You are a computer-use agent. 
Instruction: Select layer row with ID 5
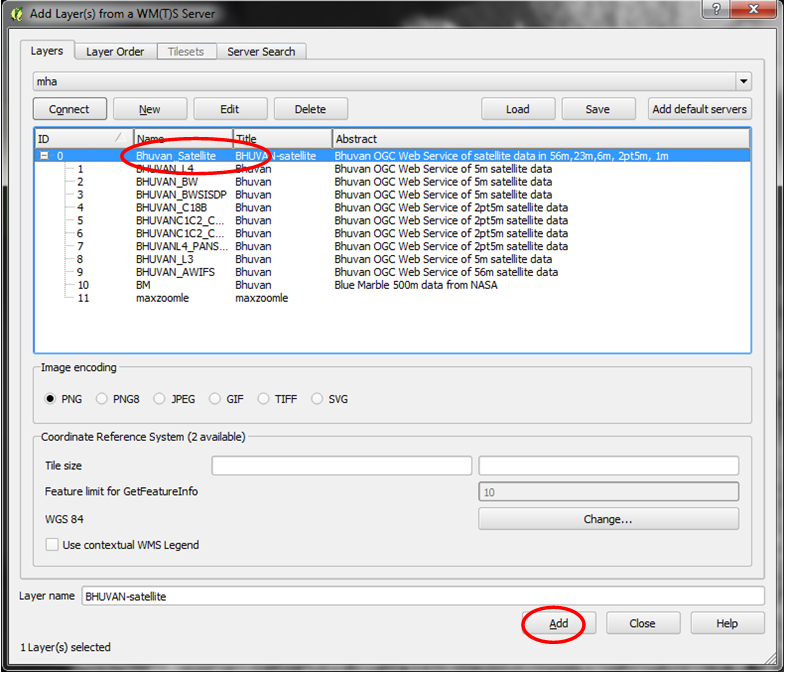(x=392, y=220)
